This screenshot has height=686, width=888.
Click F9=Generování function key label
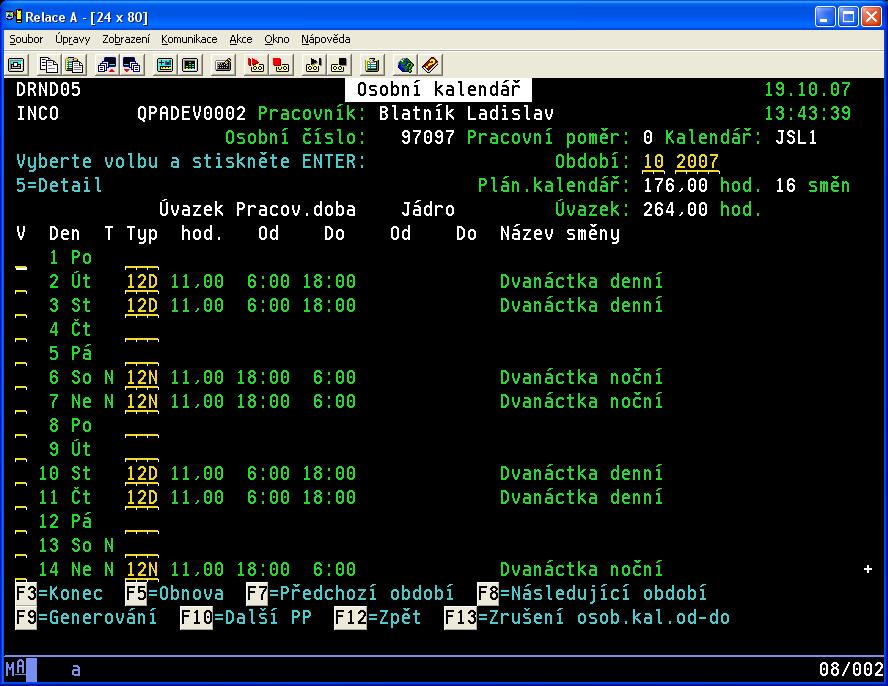point(86,618)
